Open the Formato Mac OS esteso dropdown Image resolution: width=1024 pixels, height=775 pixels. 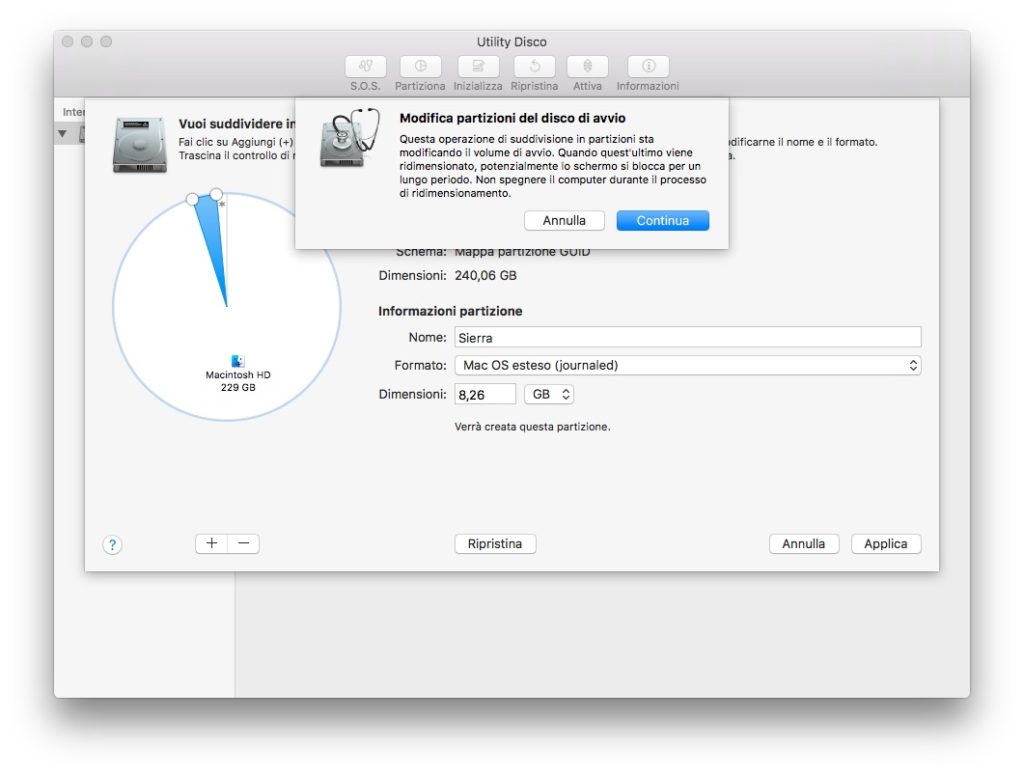[x=688, y=365]
